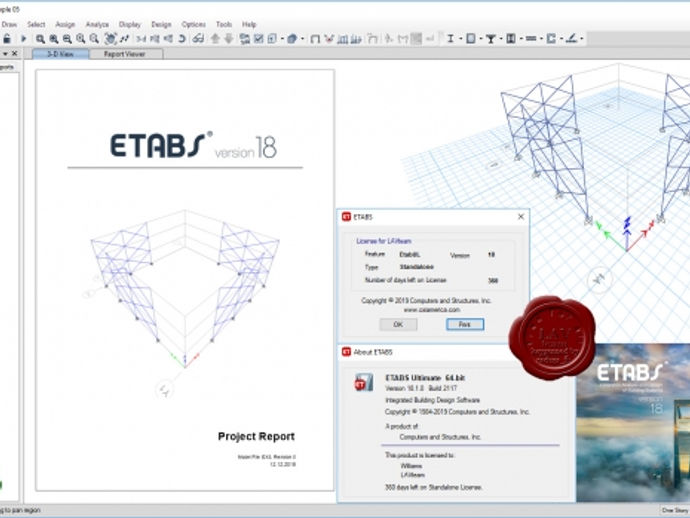The width and height of the screenshot is (690, 518).
Task: Click the Project Report cover page
Action: click(185, 280)
